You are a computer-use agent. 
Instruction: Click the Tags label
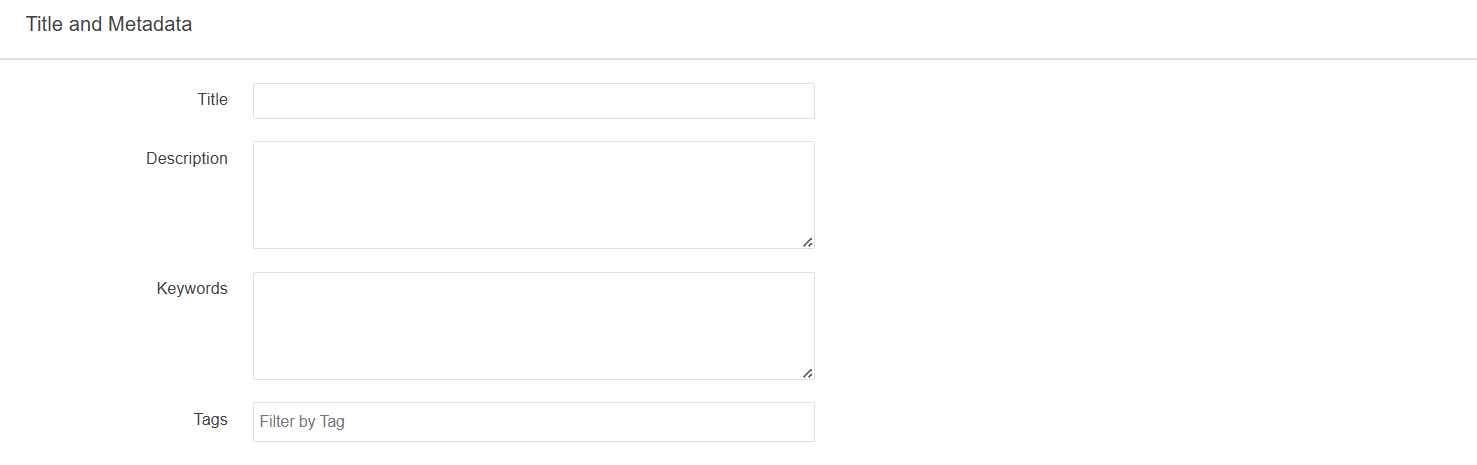tap(210, 419)
